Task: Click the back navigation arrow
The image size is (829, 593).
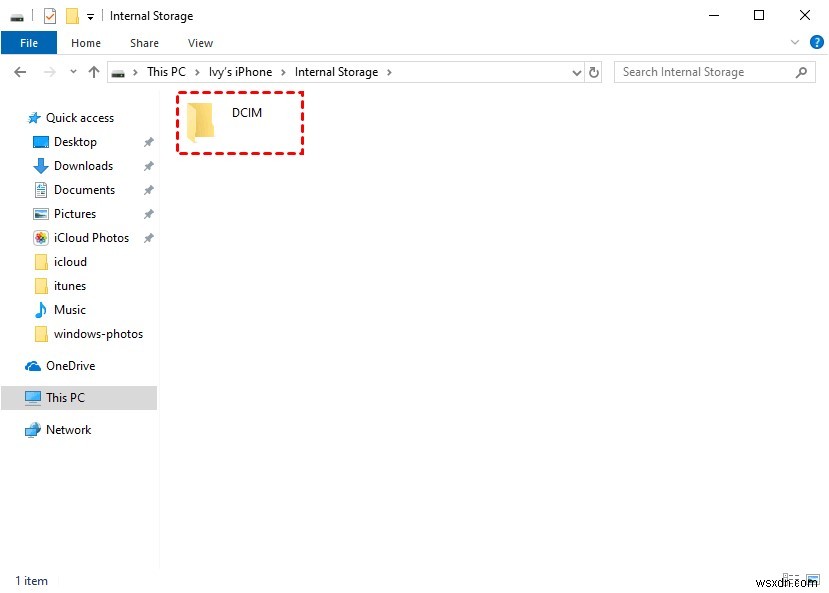Action: tap(19, 71)
